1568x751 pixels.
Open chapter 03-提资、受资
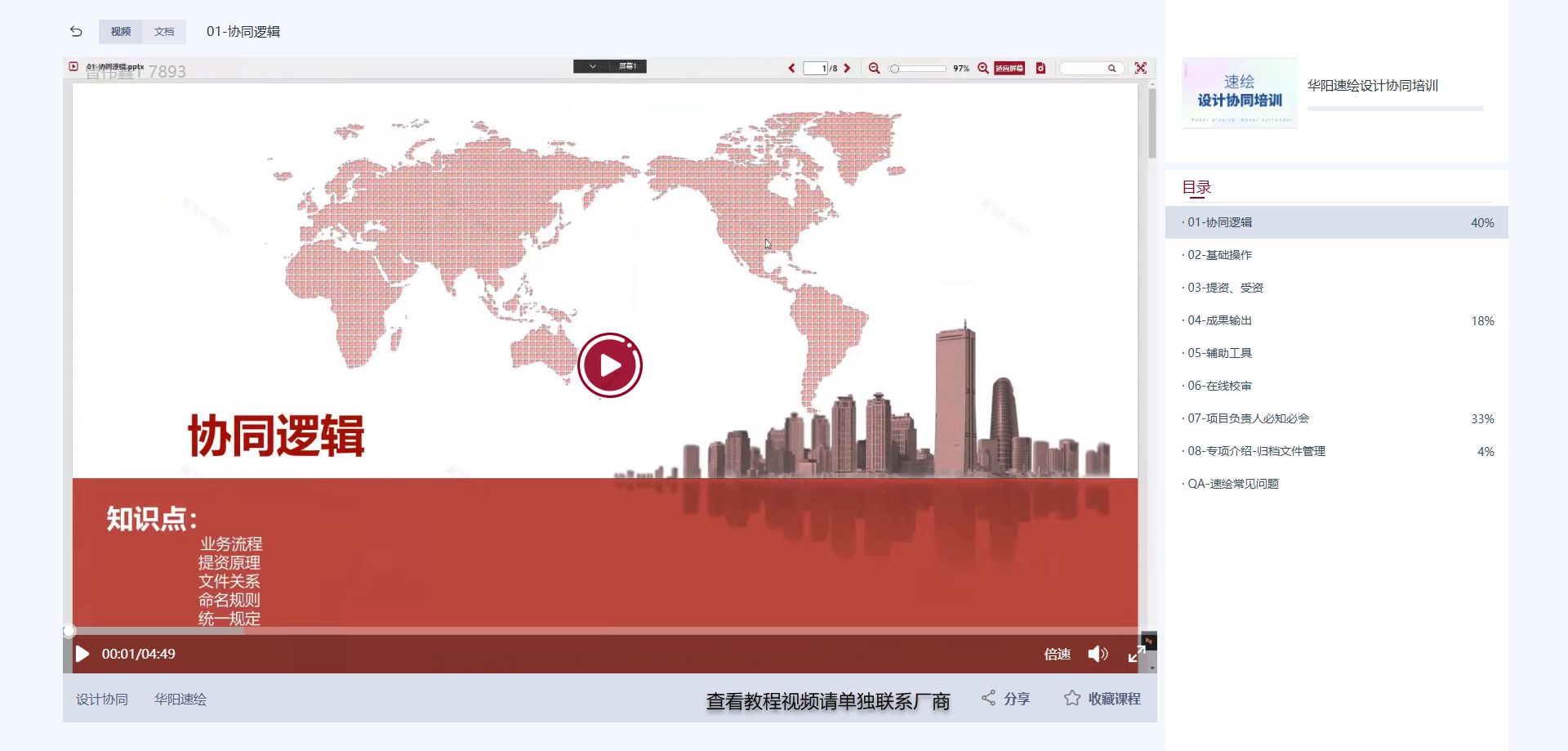click(x=1336, y=288)
